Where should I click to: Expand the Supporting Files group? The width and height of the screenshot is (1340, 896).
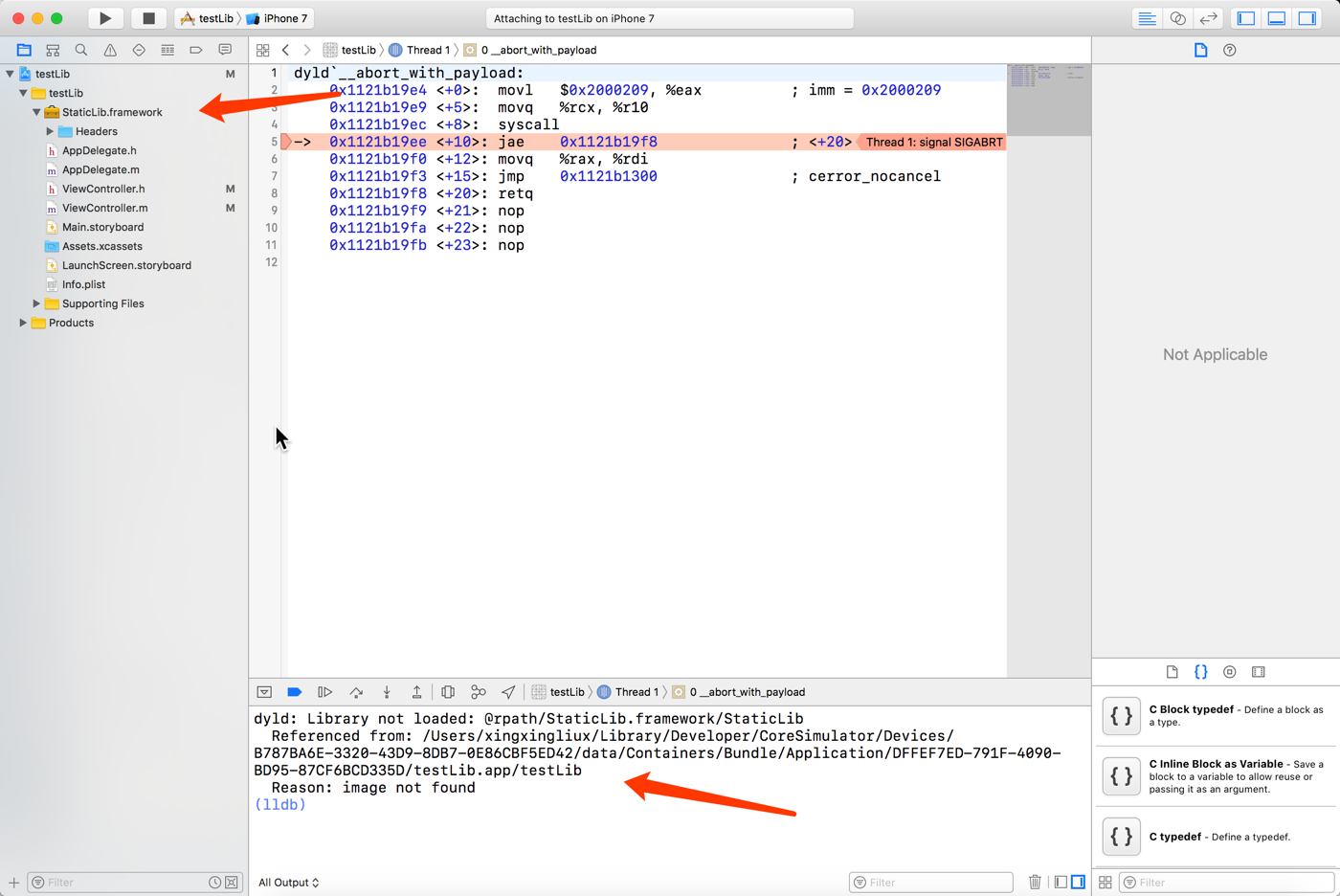(x=36, y=303)
